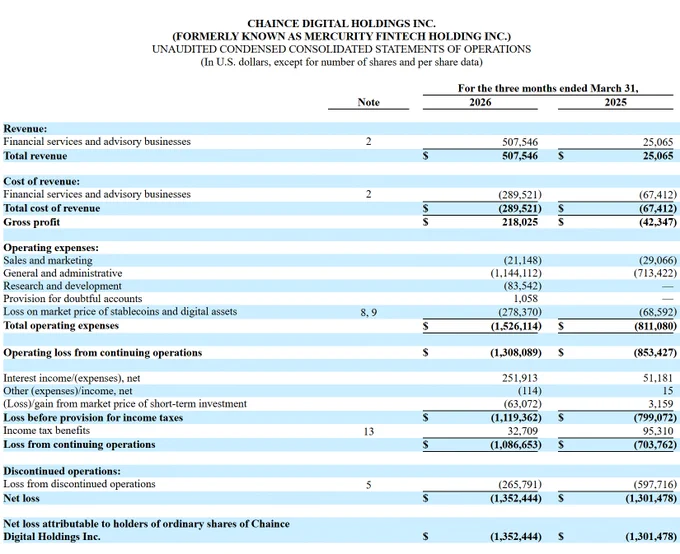Screen dimensions: 680x554
Task: Select other expenses value (114)
Action: 530,391
